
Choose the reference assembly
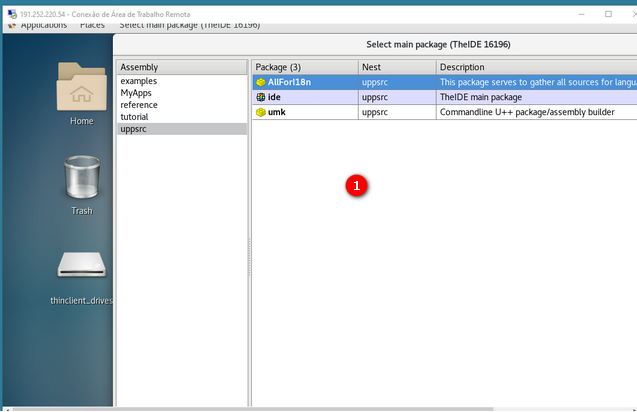pos(139,105)
